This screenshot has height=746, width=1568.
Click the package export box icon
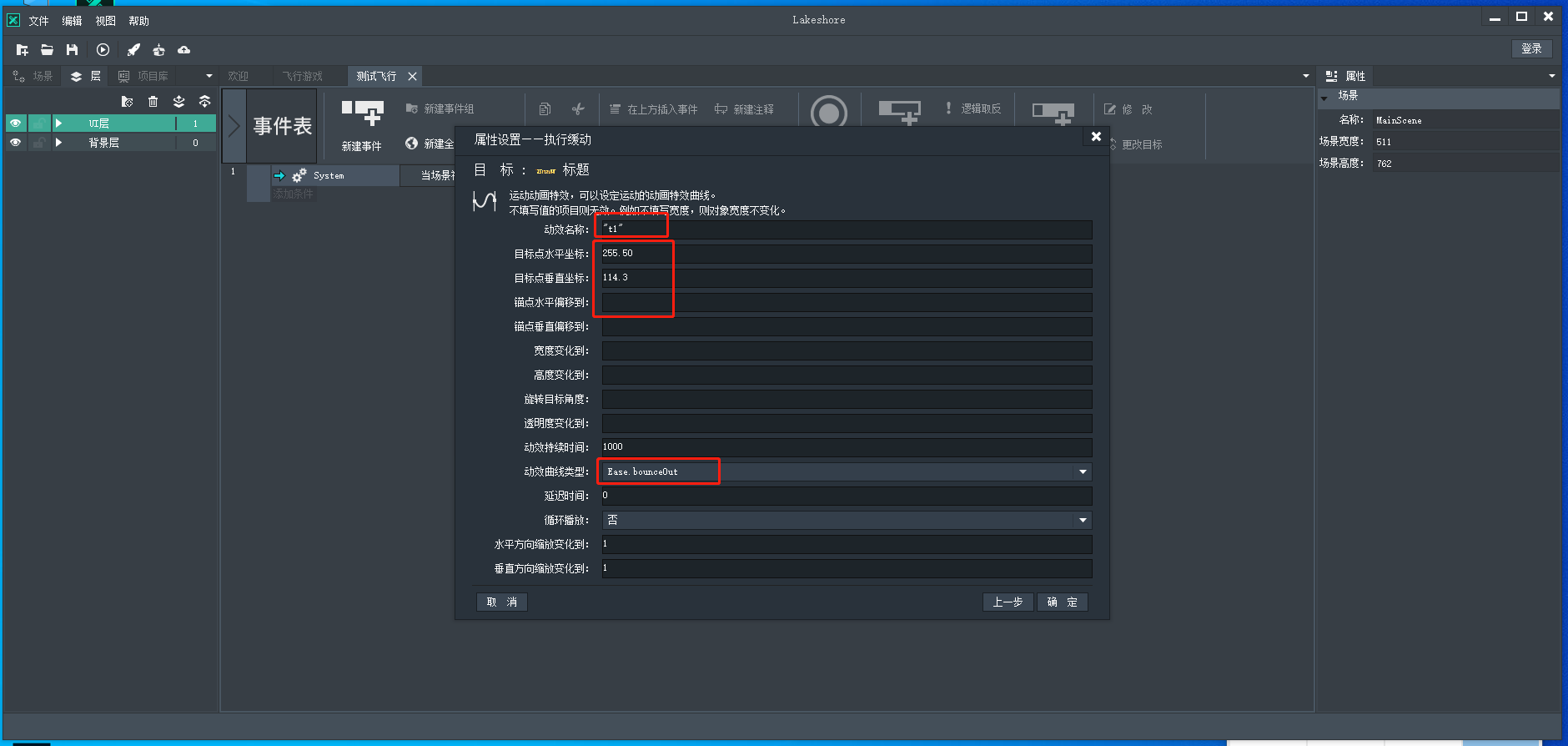pos(158,50)
